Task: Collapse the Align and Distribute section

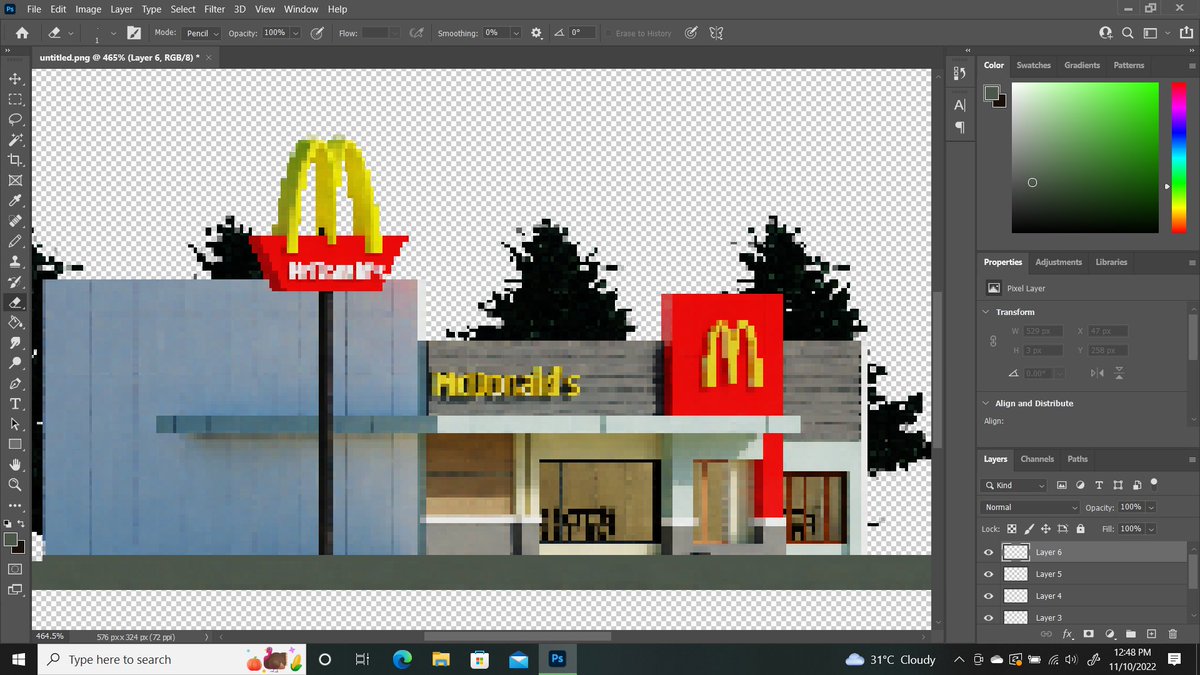Action: [x=987, y=403]
